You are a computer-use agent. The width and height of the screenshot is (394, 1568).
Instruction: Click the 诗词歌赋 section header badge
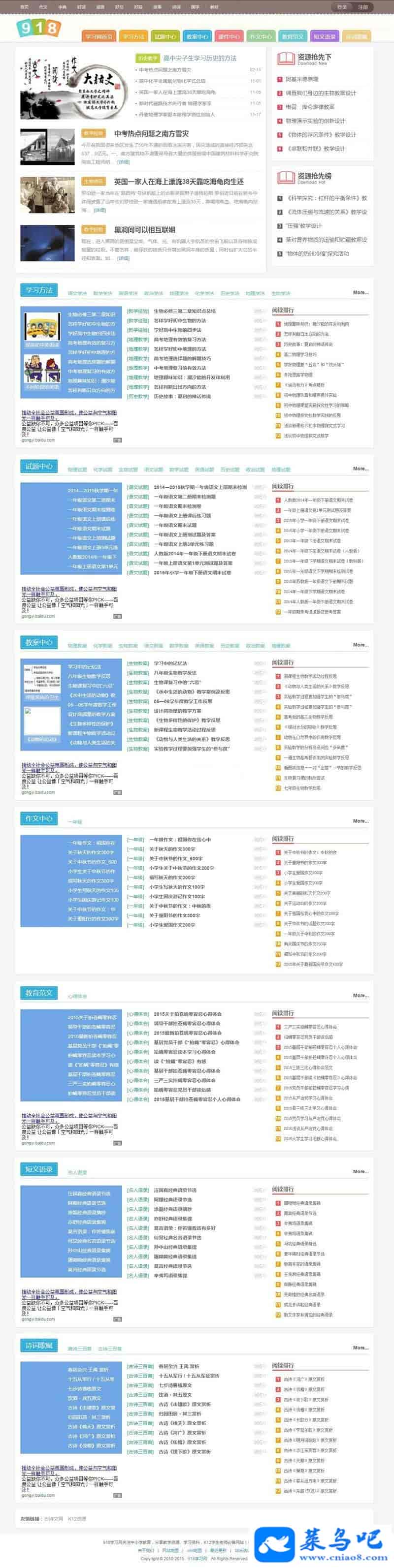point(39,1345)
